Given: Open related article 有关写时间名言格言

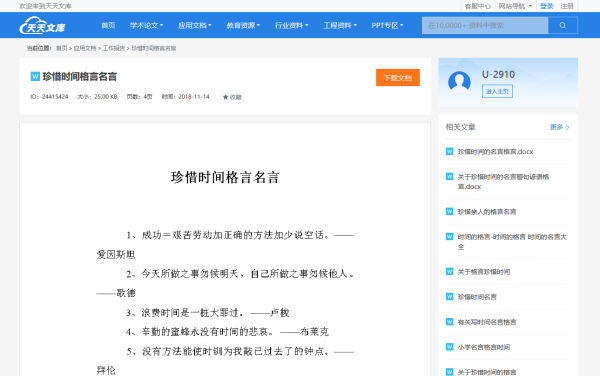Looking at the screenshot, I should [487, 322].
